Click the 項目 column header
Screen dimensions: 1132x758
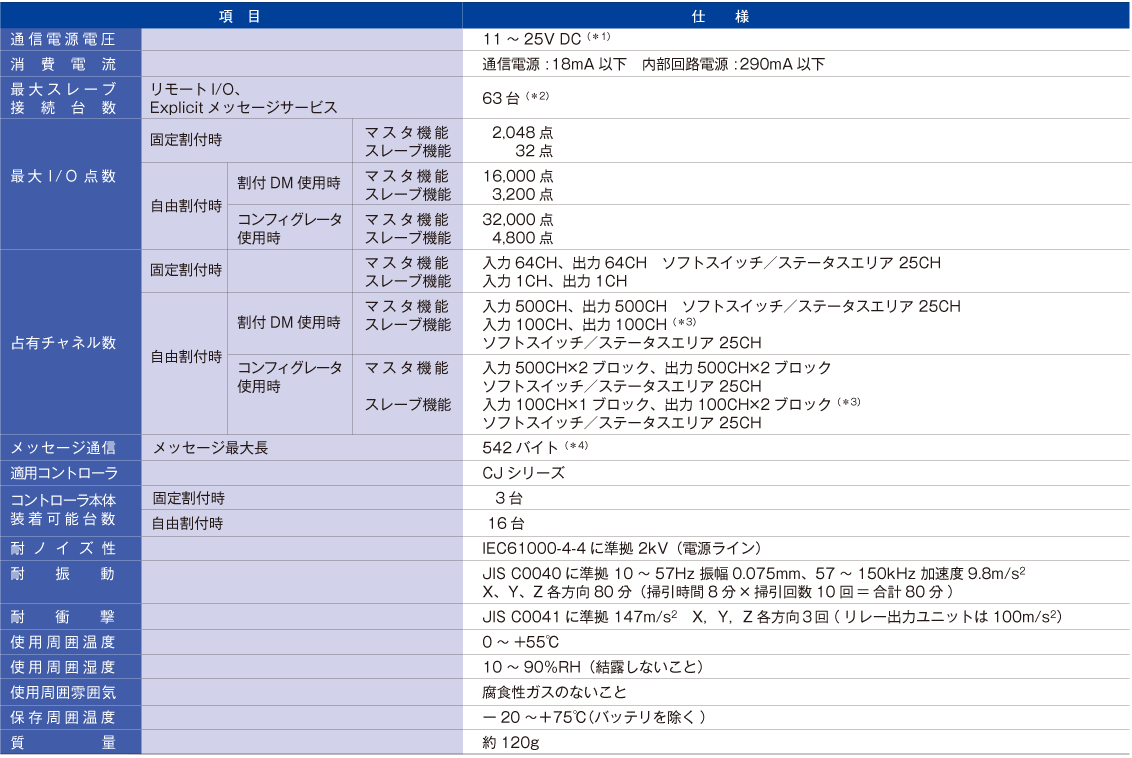tap(232, 15)
